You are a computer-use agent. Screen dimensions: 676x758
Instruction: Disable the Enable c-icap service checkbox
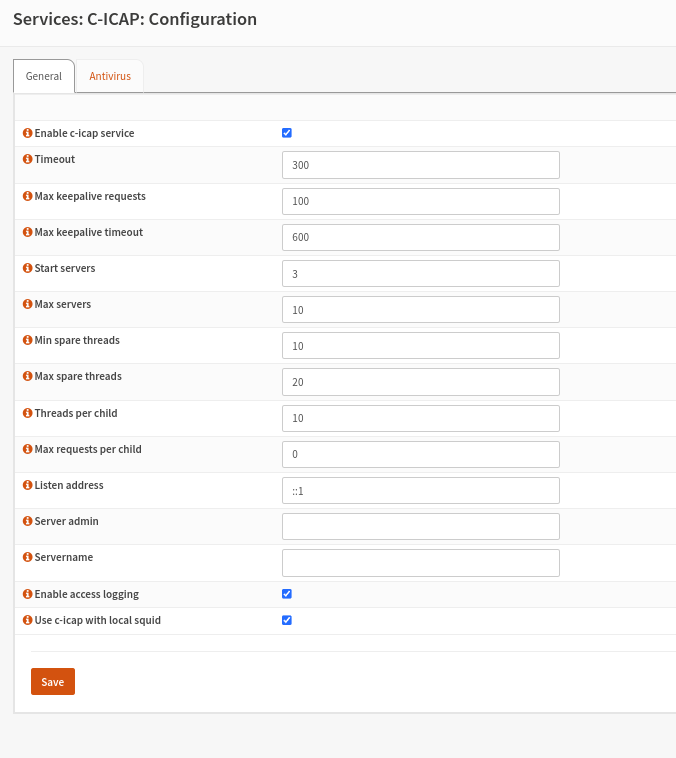click(x=287, y=133)
